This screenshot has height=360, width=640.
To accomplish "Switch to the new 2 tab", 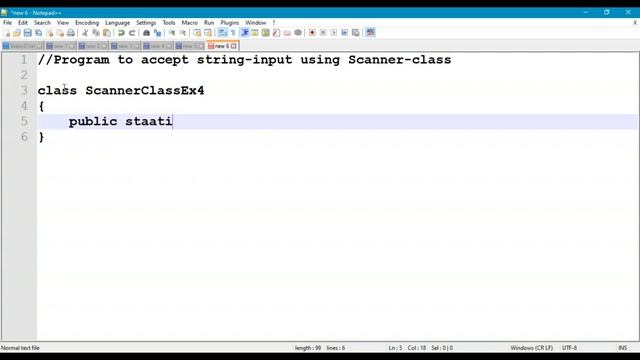I will pyautogui.click(x=93, y=46).
